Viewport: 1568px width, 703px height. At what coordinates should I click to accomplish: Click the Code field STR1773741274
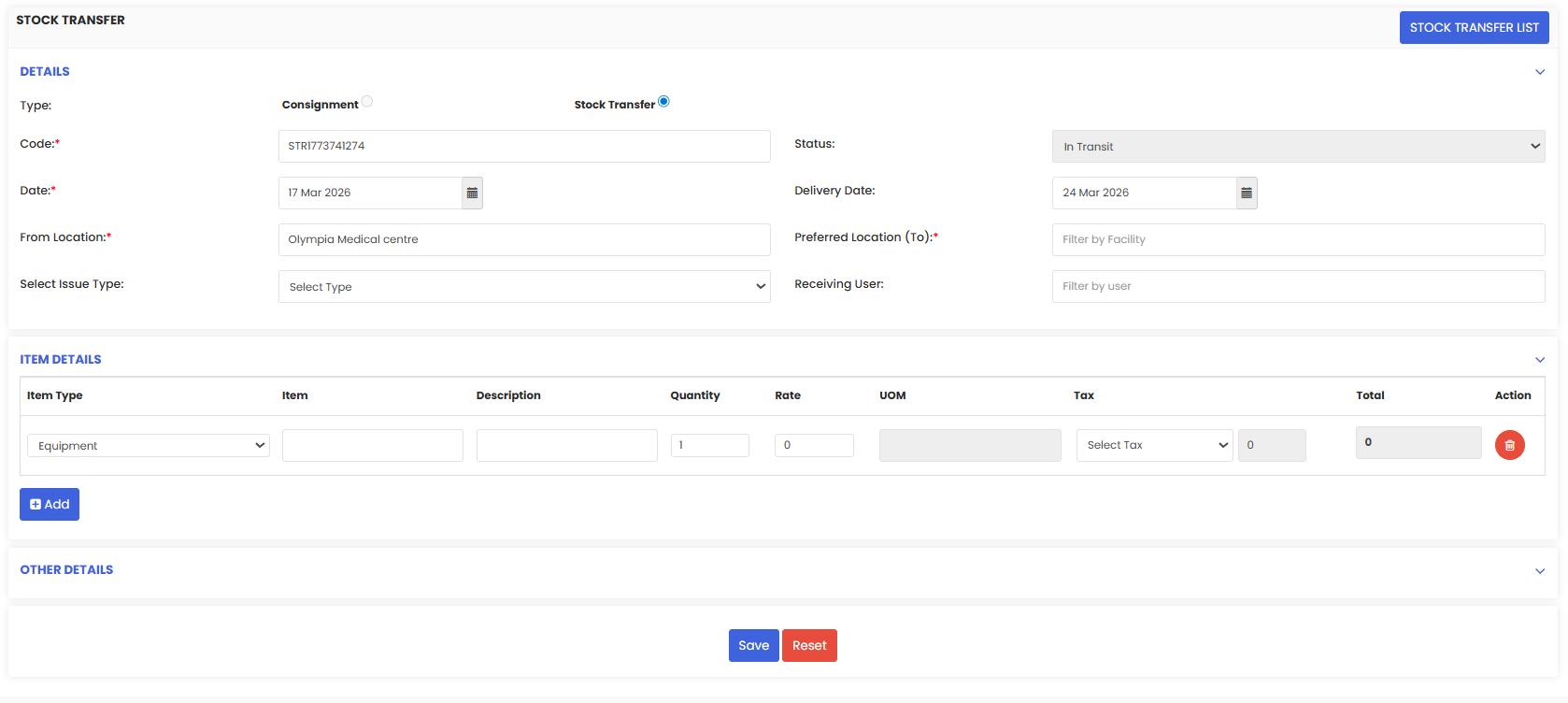524,146
